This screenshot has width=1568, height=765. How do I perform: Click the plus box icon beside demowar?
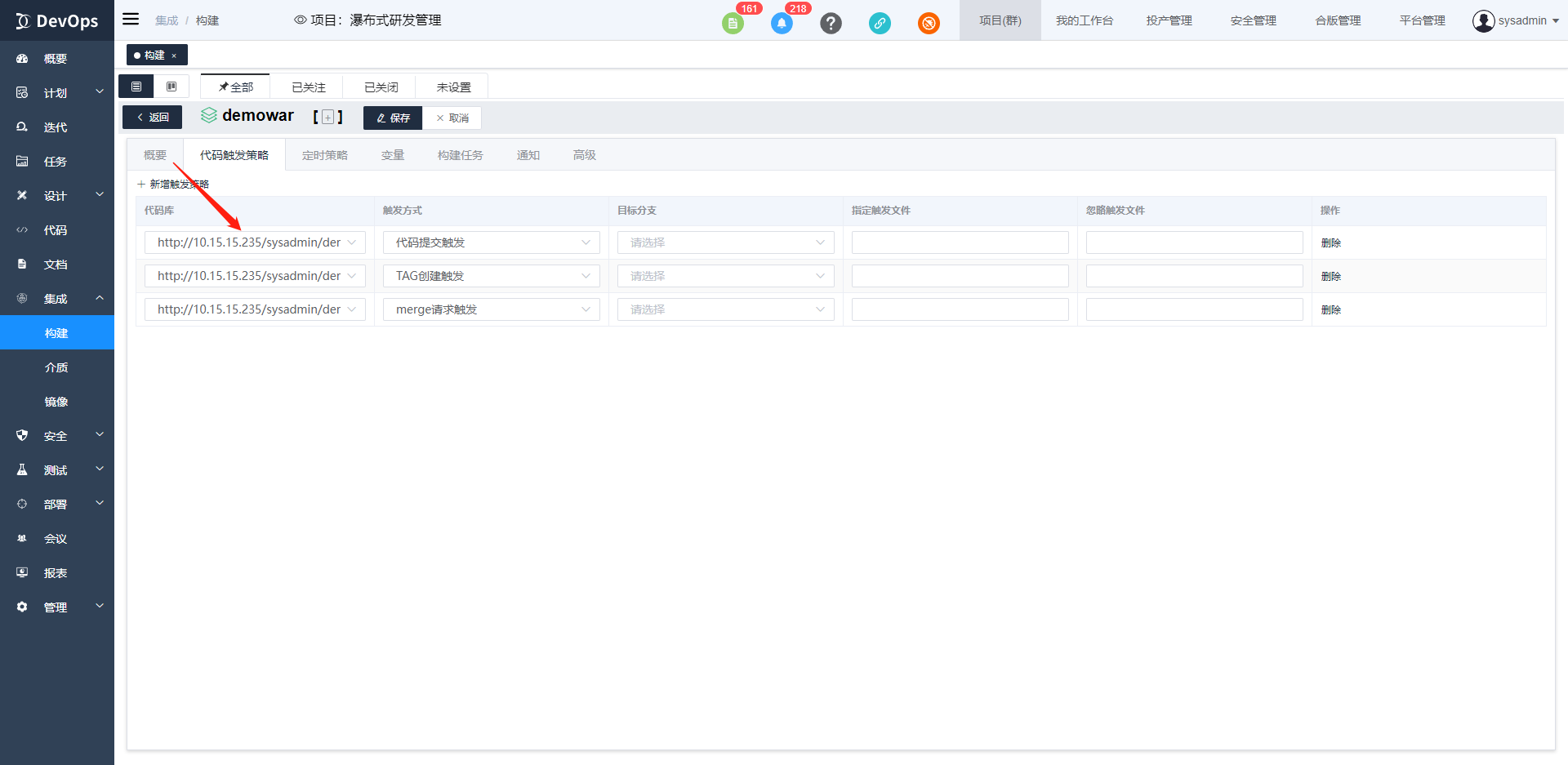(327, 118)
